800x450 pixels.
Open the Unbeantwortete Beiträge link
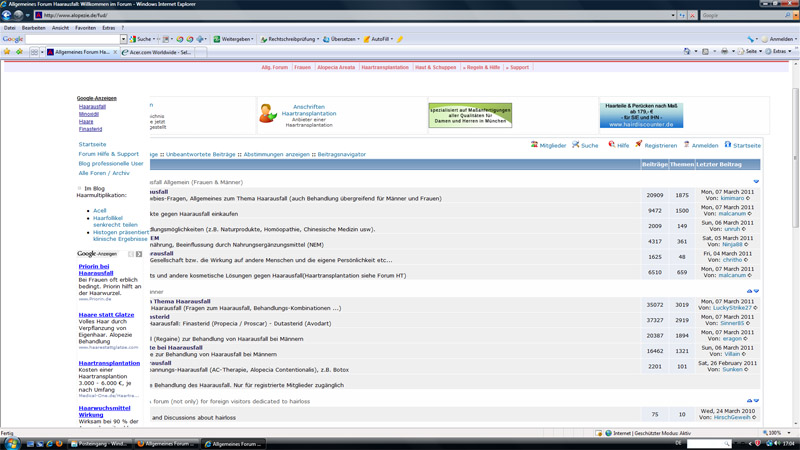coord(200,155)
